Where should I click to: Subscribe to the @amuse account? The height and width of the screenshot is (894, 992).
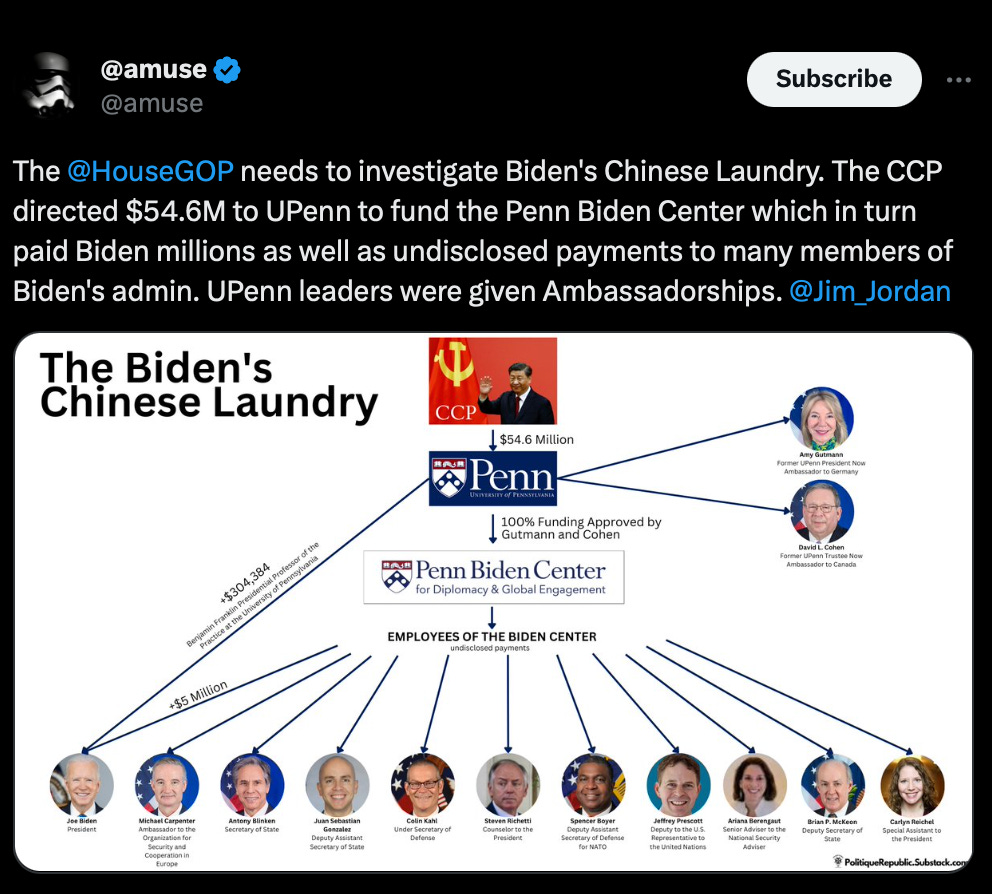point(834,79)
